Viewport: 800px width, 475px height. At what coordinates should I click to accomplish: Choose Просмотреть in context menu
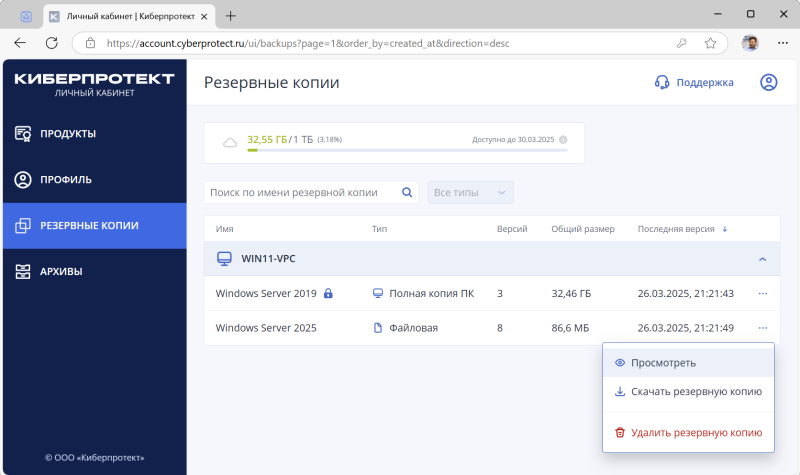688,363
